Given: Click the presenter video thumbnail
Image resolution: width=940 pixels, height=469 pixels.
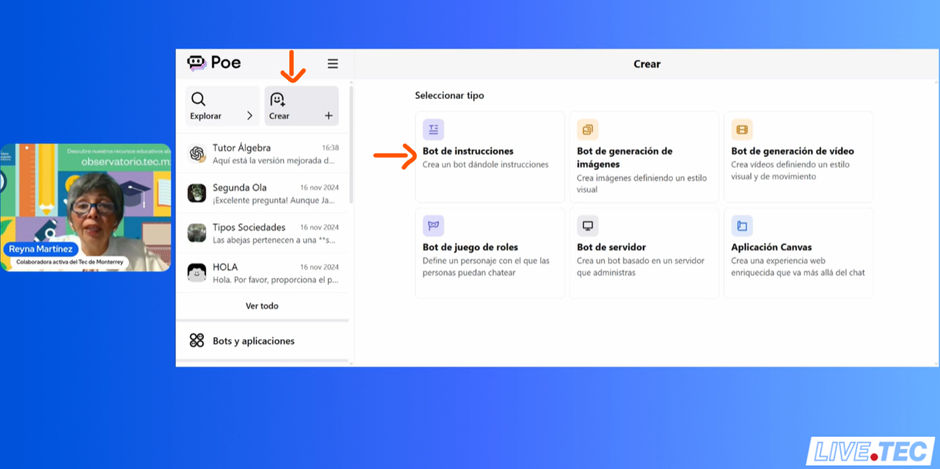Looking at the screenshot, I should (x=85, y=207).
